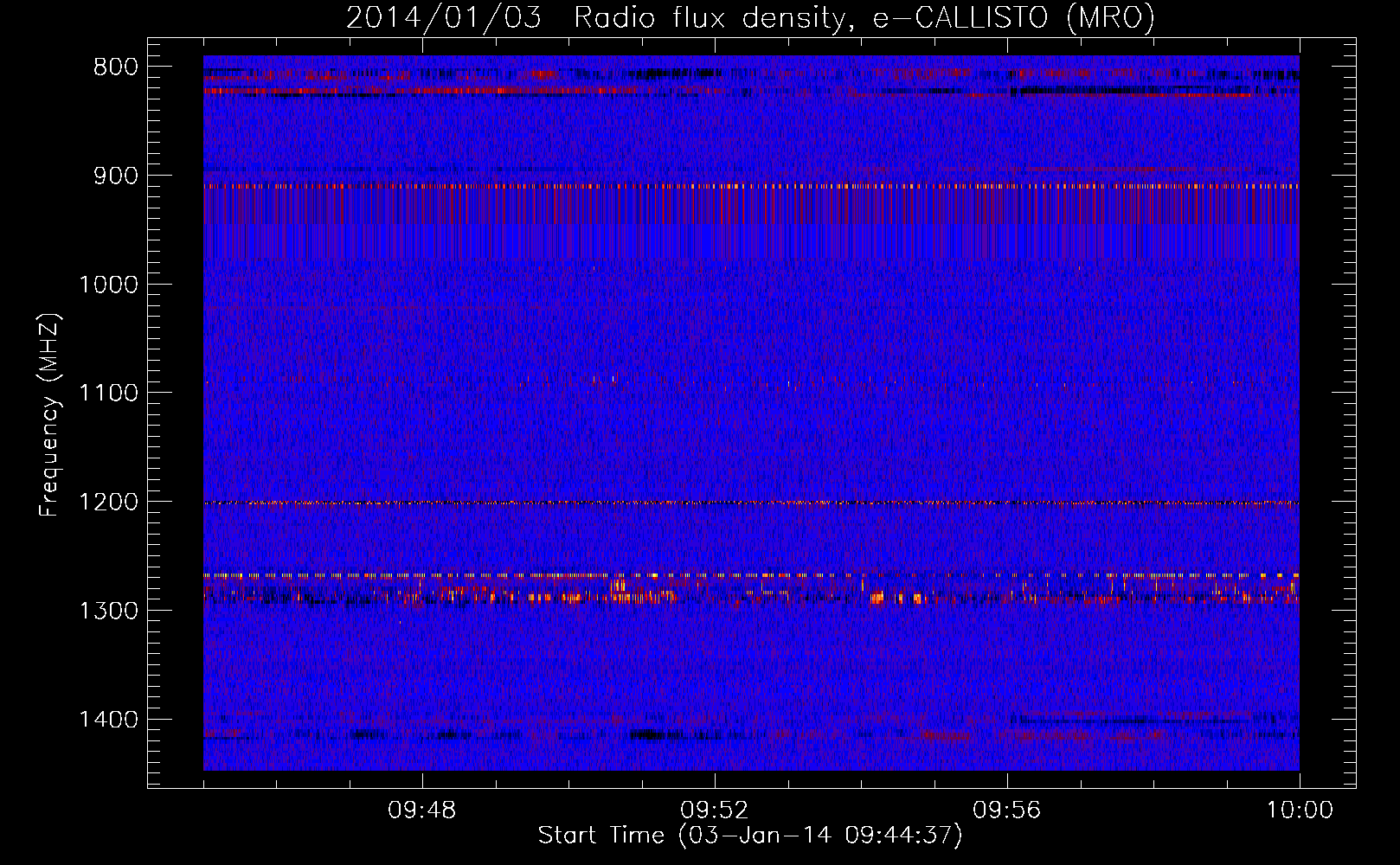Click the 1400 frequency axis label

(x=108, y=720)
